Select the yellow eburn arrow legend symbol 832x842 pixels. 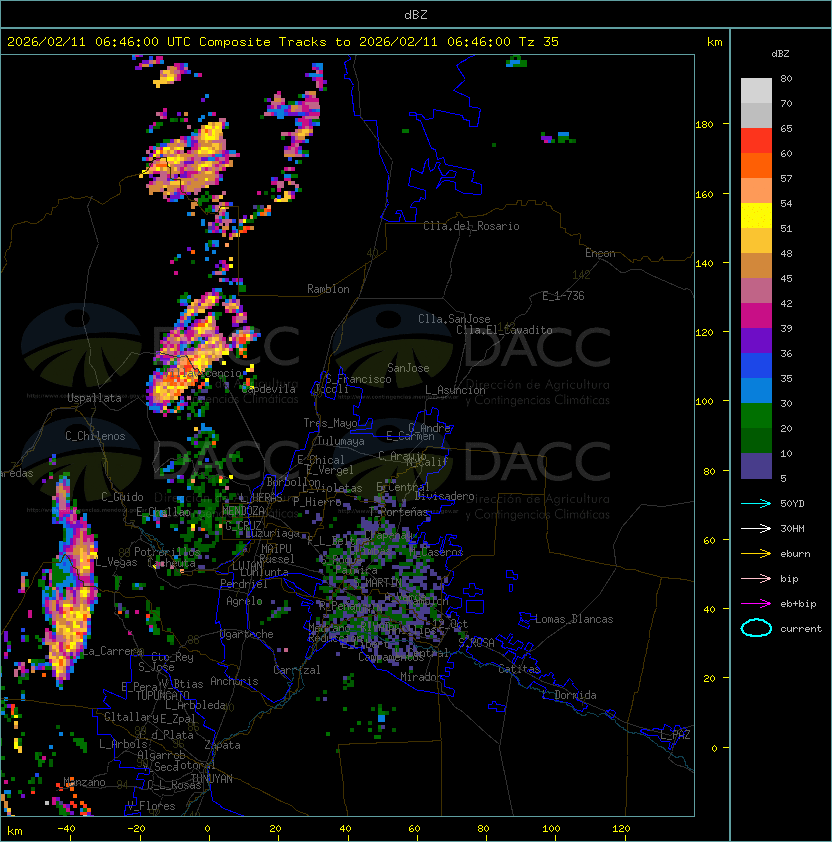[756, 553]
